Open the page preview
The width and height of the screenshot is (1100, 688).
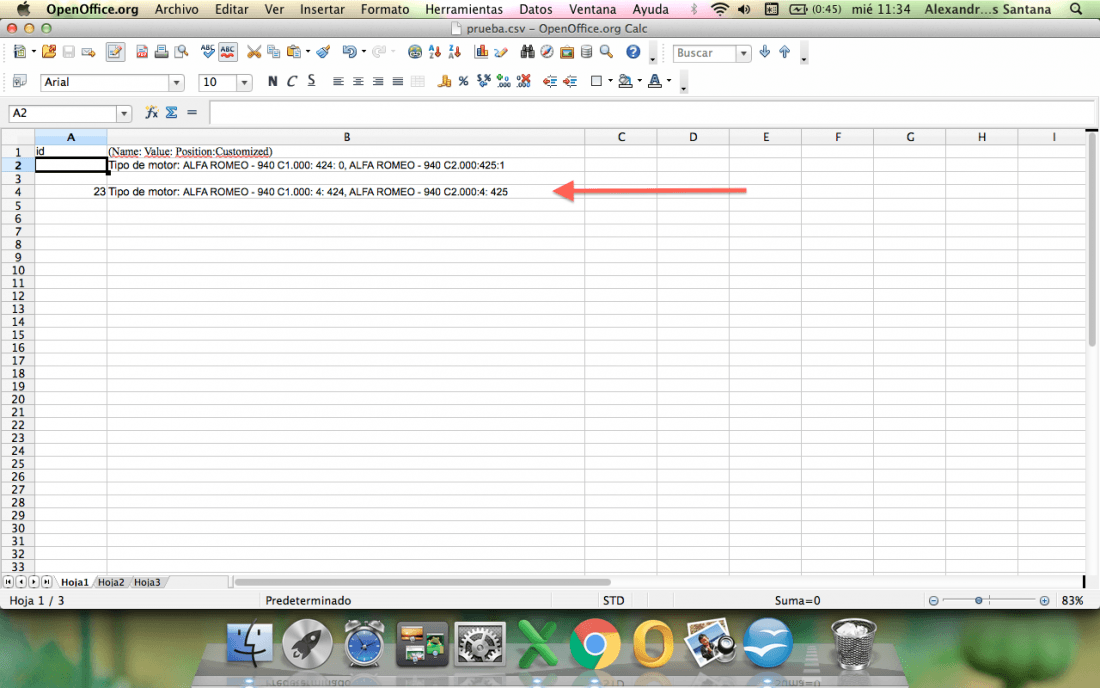182,52
